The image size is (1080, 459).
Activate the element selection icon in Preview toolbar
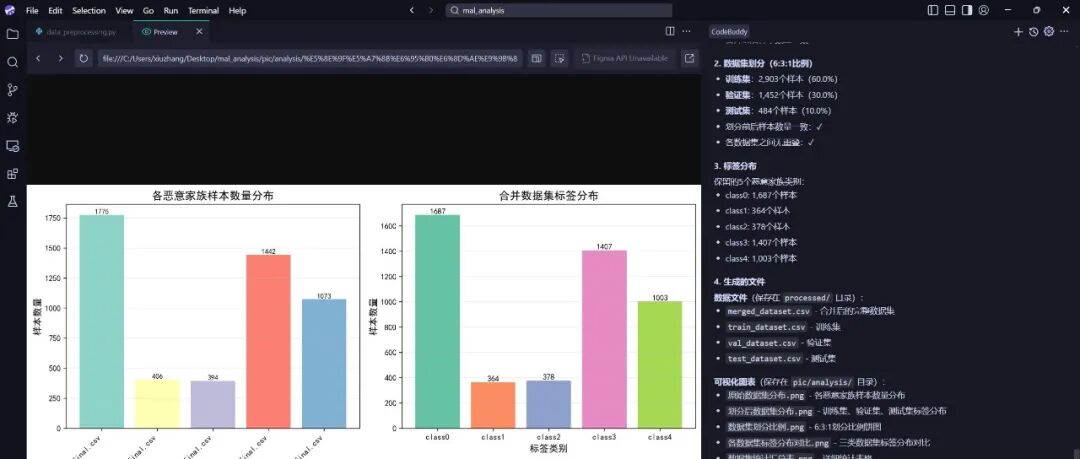[560, 59]
